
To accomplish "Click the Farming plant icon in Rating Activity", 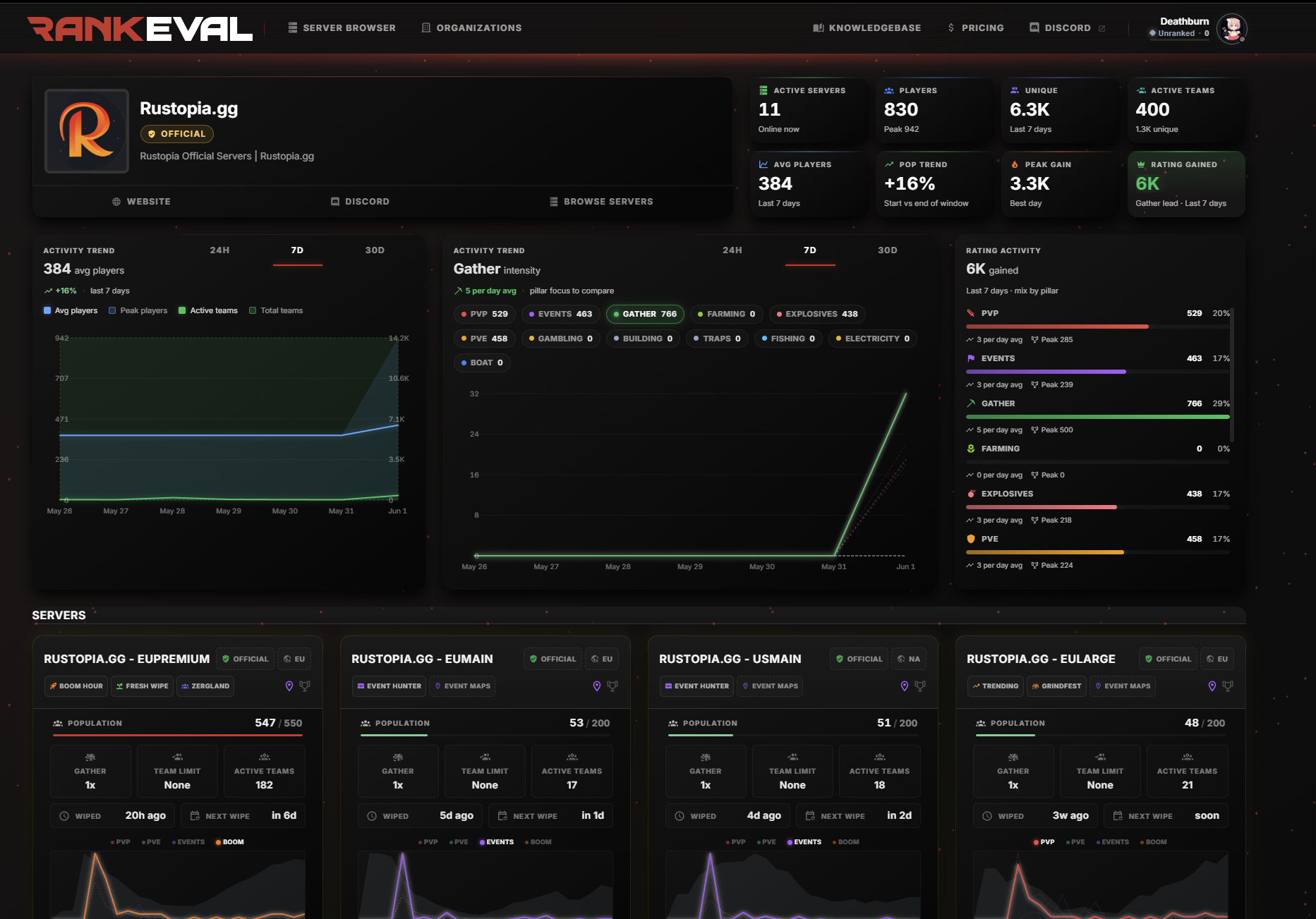I will (x=971, y=449).
